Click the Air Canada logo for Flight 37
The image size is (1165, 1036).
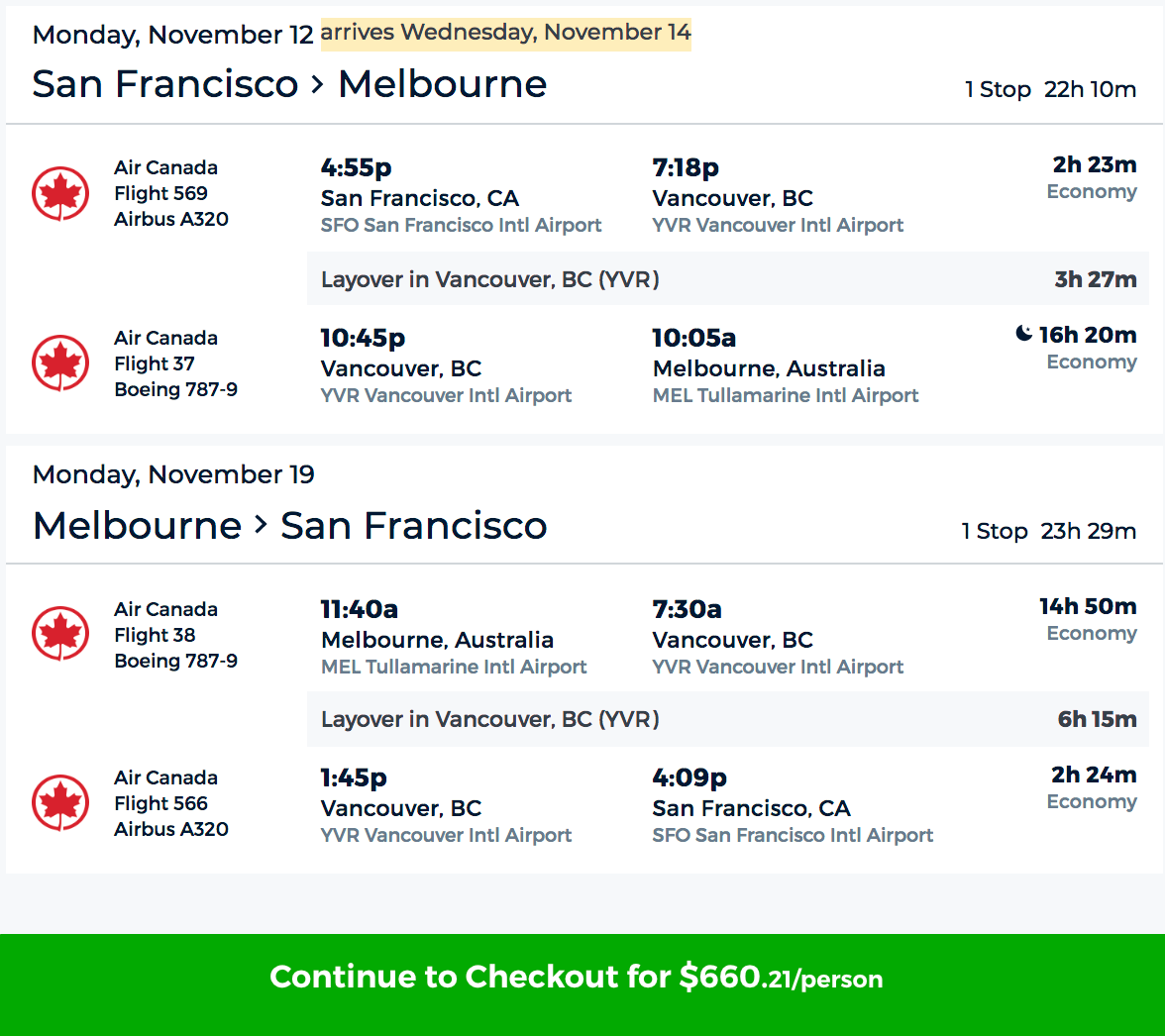pos(60,363)
